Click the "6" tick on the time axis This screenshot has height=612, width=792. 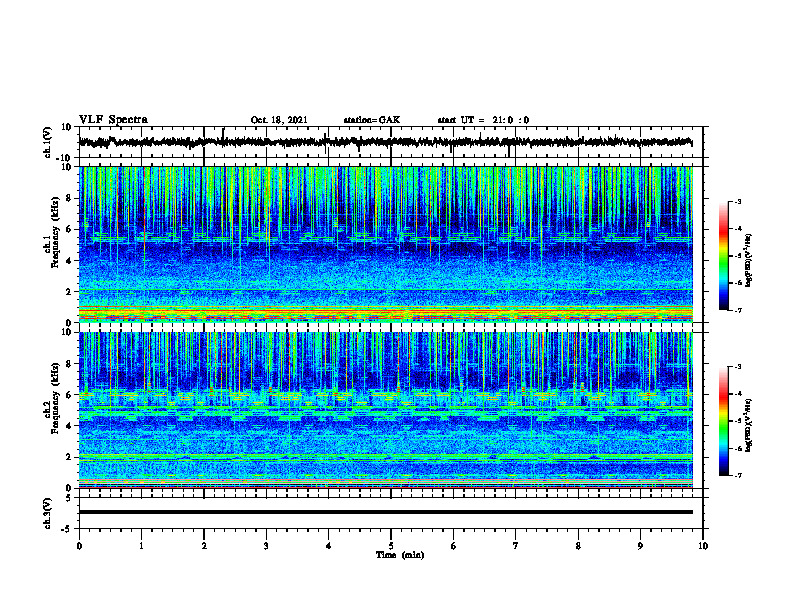tap(454, 546)
